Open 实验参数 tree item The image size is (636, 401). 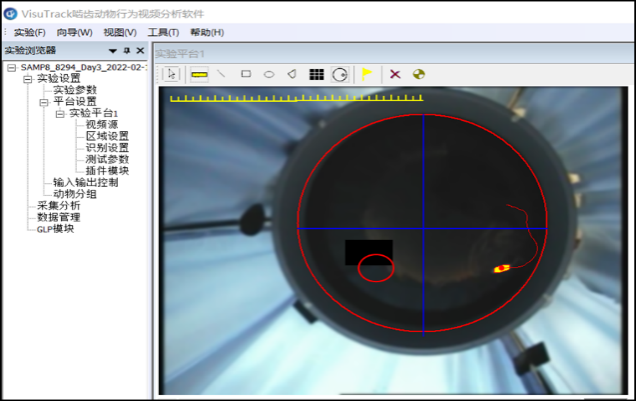coord(75,90)
